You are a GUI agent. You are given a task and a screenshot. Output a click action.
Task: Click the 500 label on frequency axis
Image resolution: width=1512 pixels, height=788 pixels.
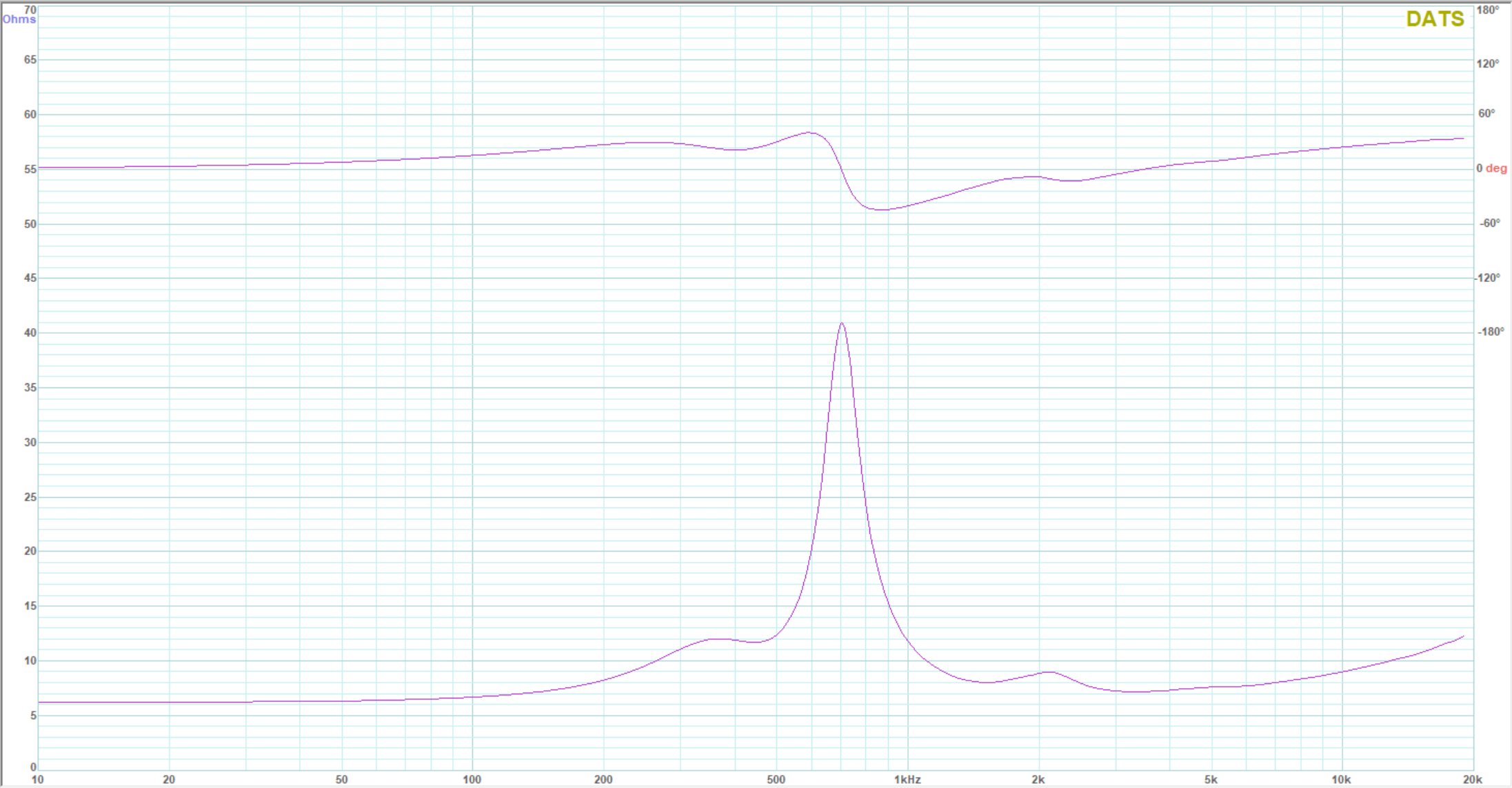[776, 780]
